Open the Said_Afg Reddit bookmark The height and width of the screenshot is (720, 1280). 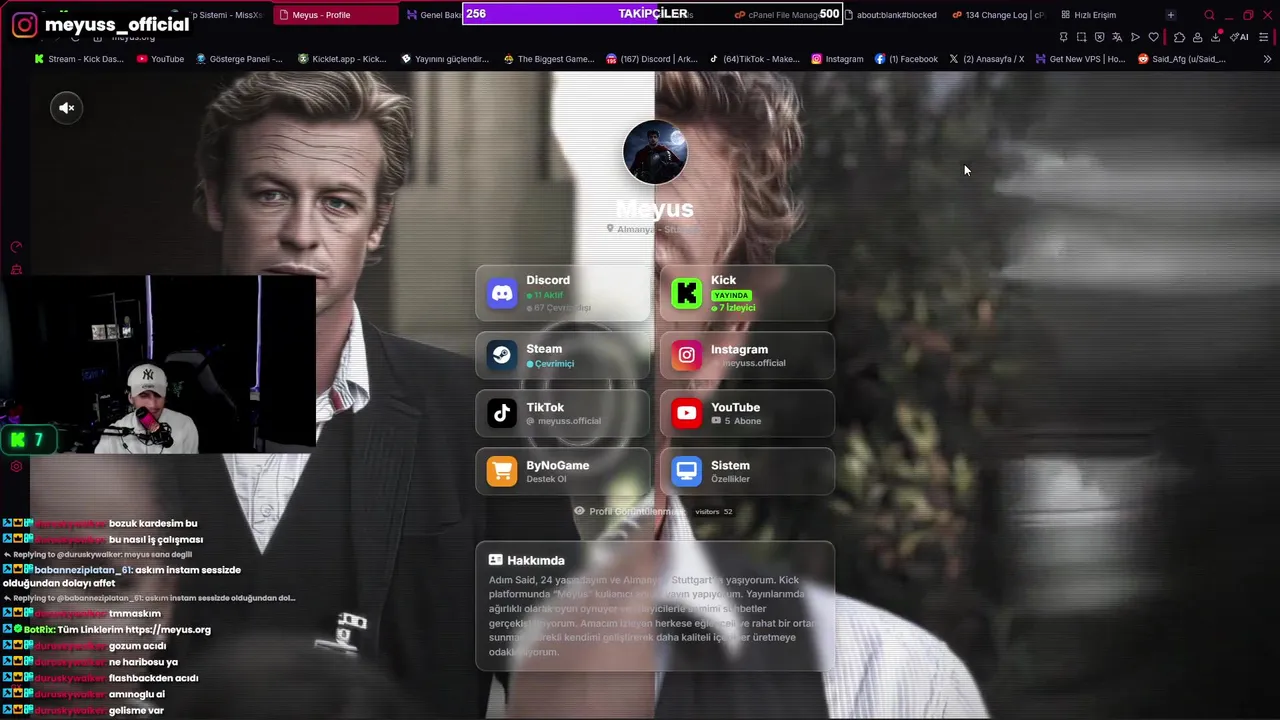click(x=1182, y=59)
